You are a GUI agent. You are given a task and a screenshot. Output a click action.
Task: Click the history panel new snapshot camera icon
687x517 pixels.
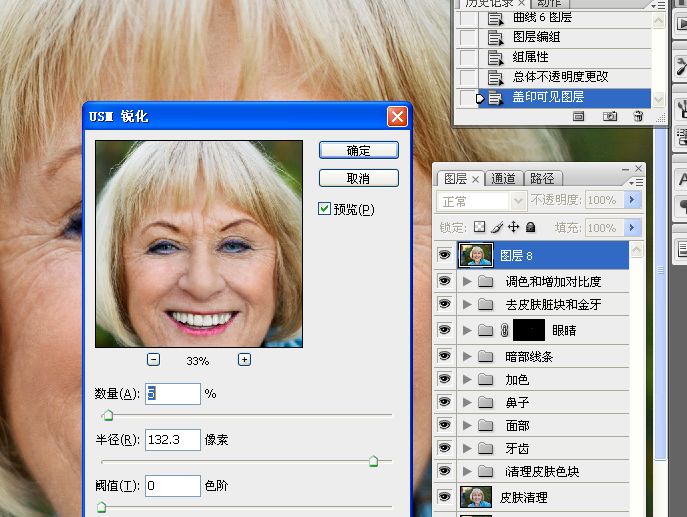(609, 116)
